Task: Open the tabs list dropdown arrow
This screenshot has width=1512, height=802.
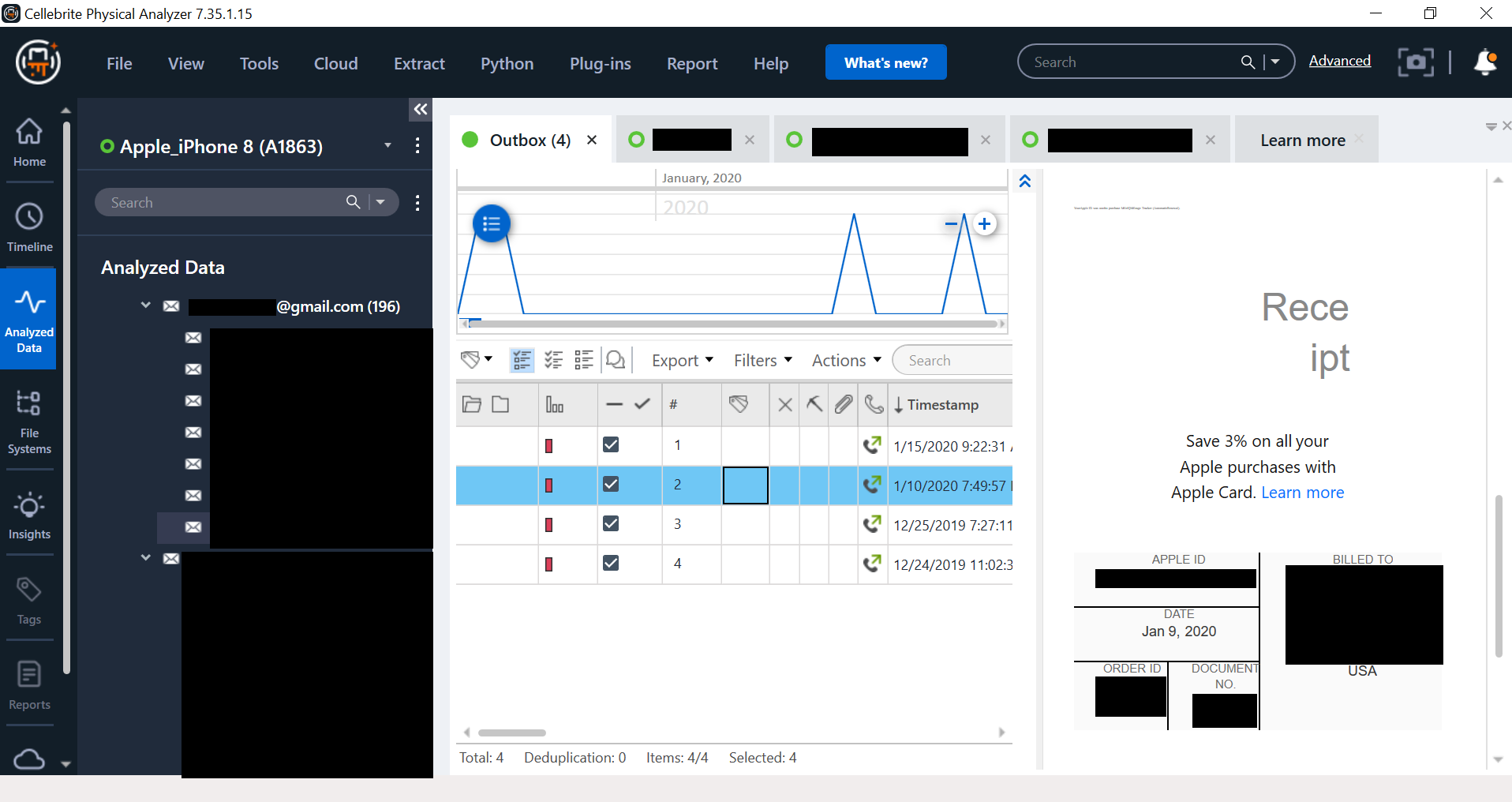Action: pos(1491,126)
